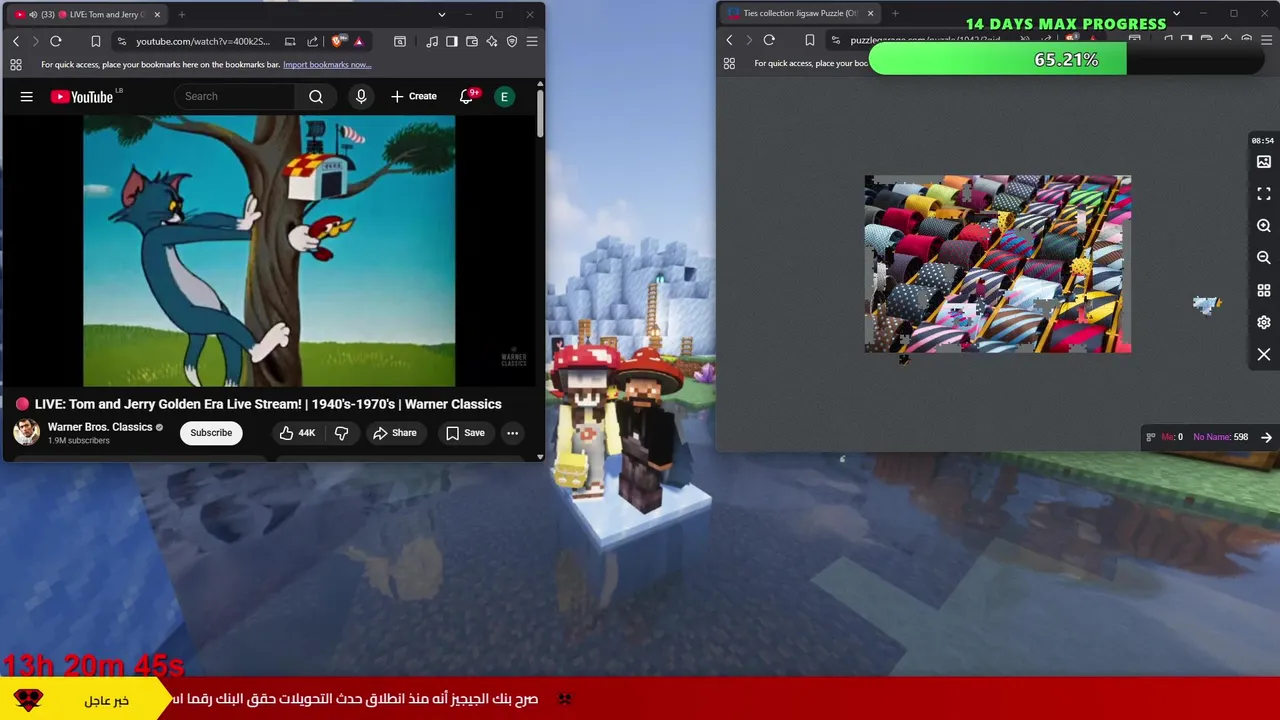Image resolution: width=1280 pixels, height=720 pixels.
Task: Click the YouTube page vertical scrollbar
Action: [x=540, y=114]
